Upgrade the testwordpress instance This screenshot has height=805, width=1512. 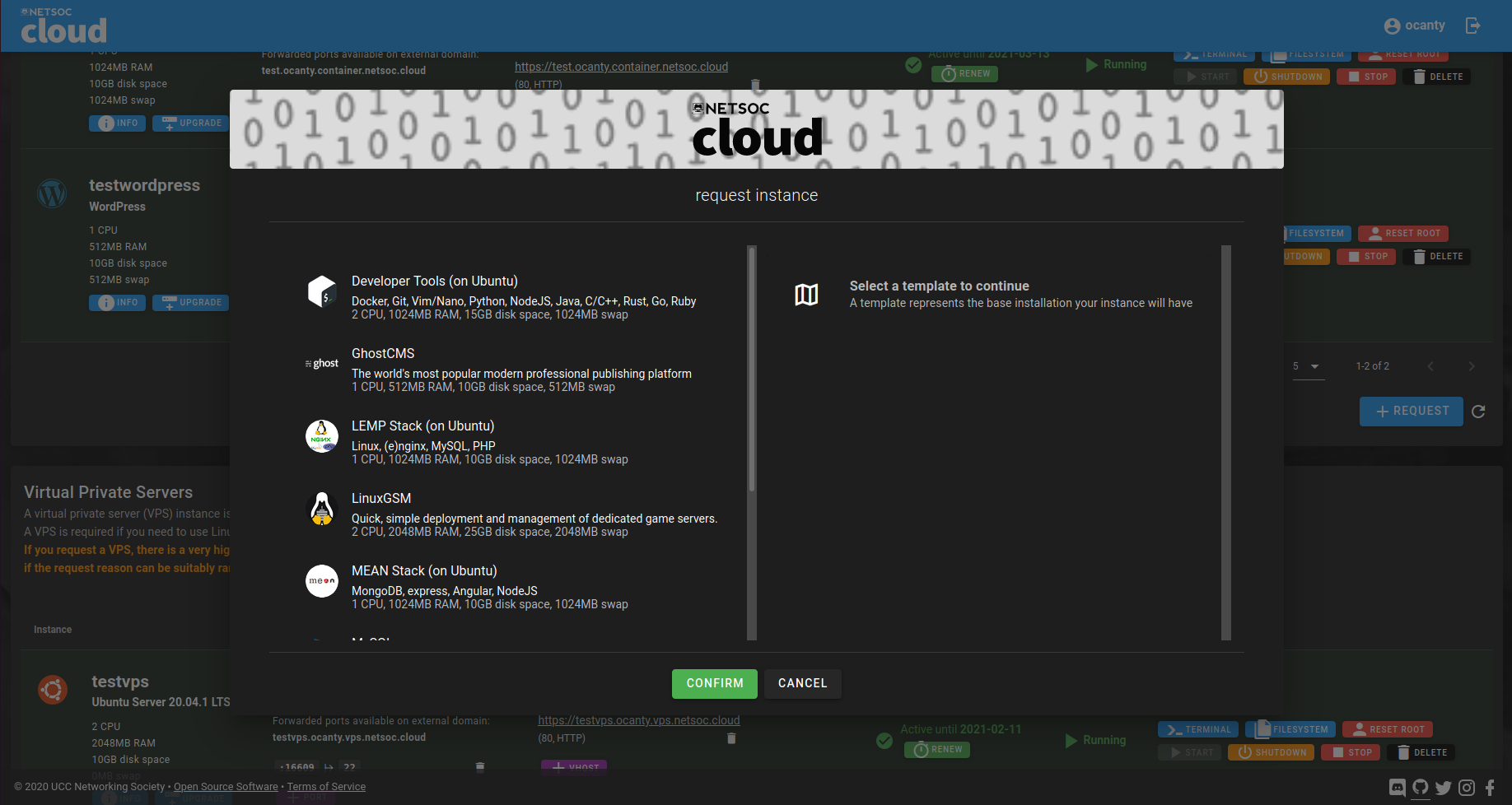pyautogui.click(x=191, y=303)
